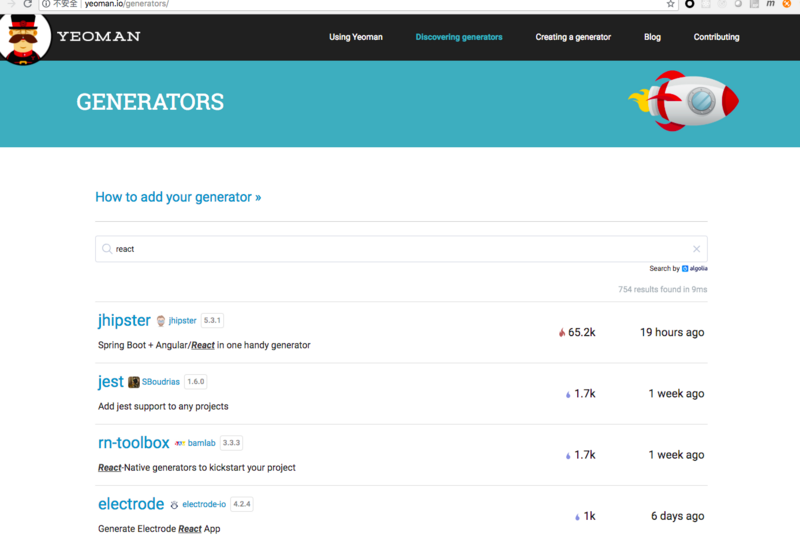The height and width of the screenshot is (536, 800).
Task: Click the 5.3.1 version badge
Action: (x=212, y=320)
